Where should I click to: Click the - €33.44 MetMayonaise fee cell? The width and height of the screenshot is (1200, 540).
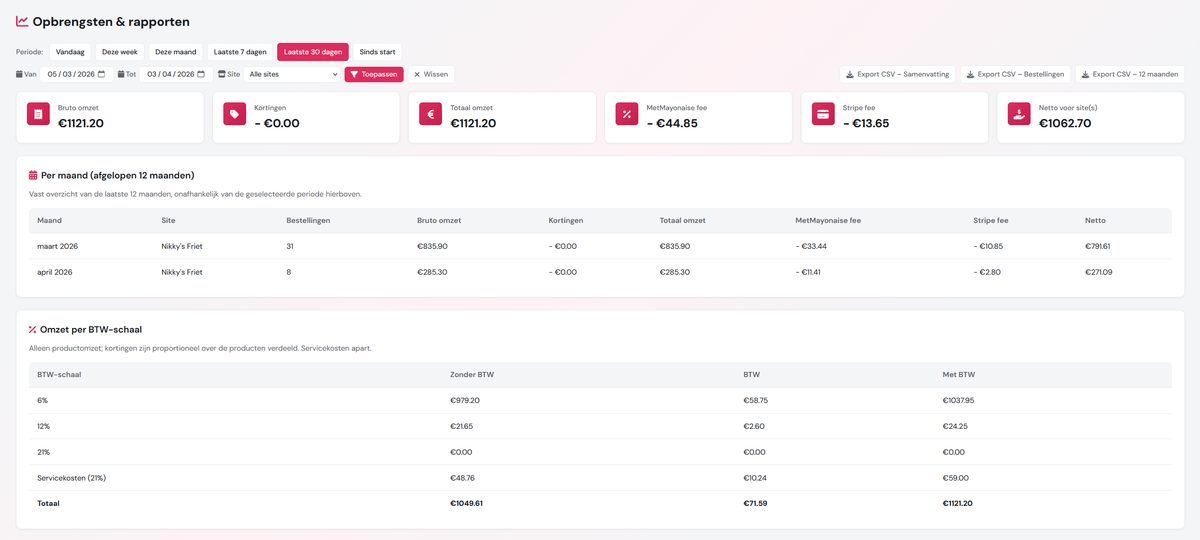coord(812,246)
